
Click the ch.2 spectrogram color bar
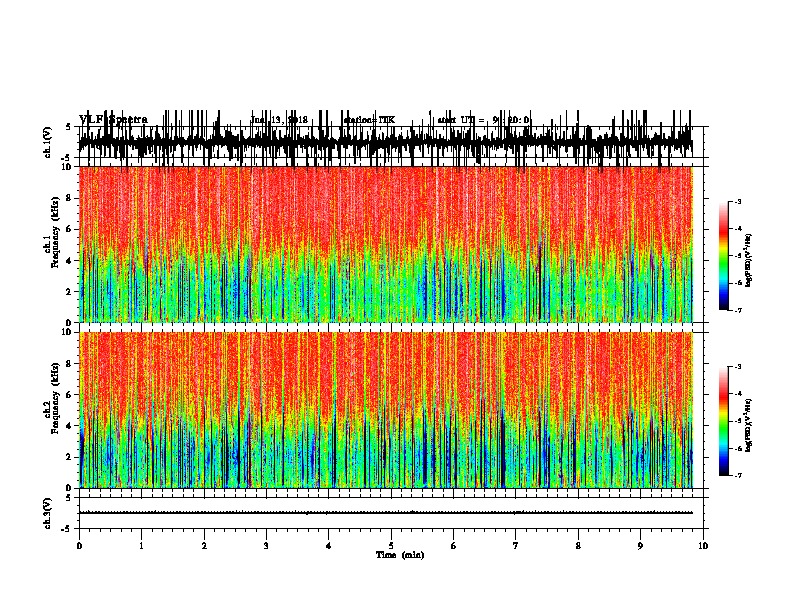tap(723, 421)
